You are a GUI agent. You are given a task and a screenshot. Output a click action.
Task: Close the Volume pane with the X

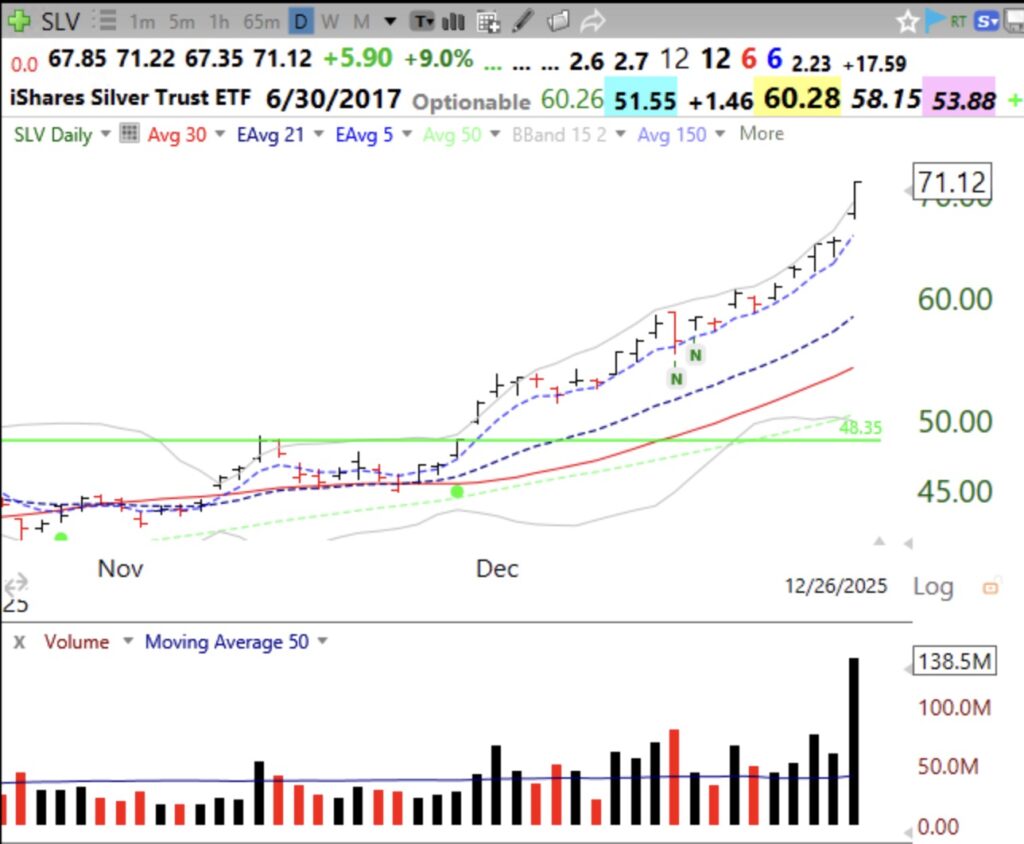point(18,641)
